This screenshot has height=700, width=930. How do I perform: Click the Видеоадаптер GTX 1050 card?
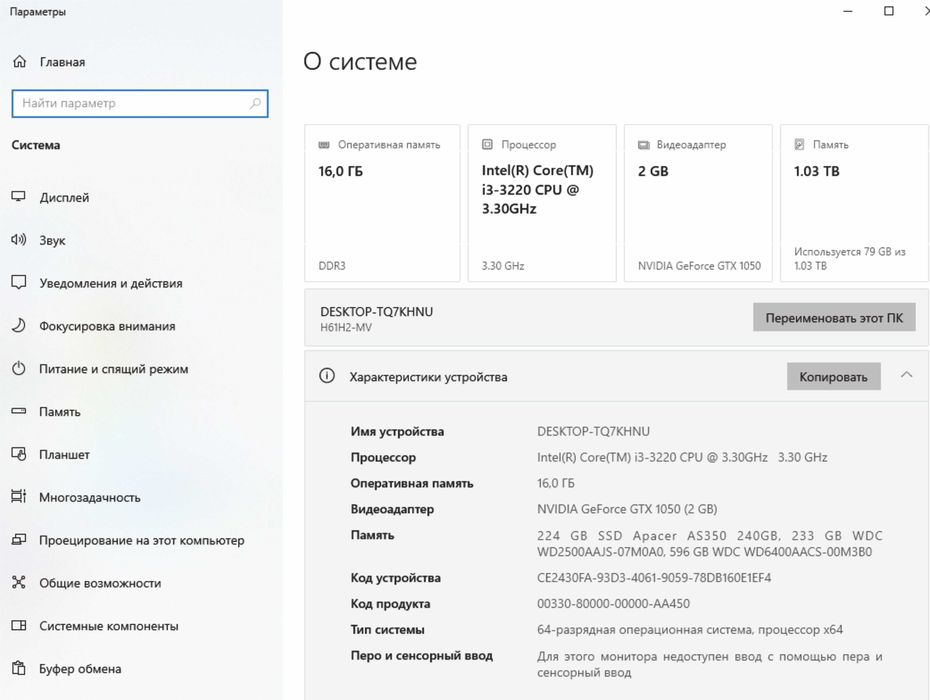point(698,203)
